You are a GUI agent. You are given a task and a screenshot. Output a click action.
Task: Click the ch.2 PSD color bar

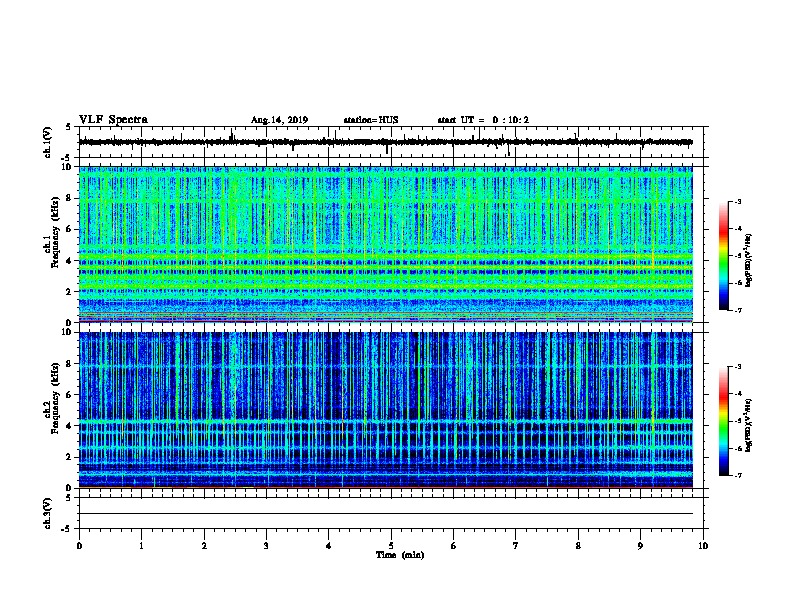point(723,421)
